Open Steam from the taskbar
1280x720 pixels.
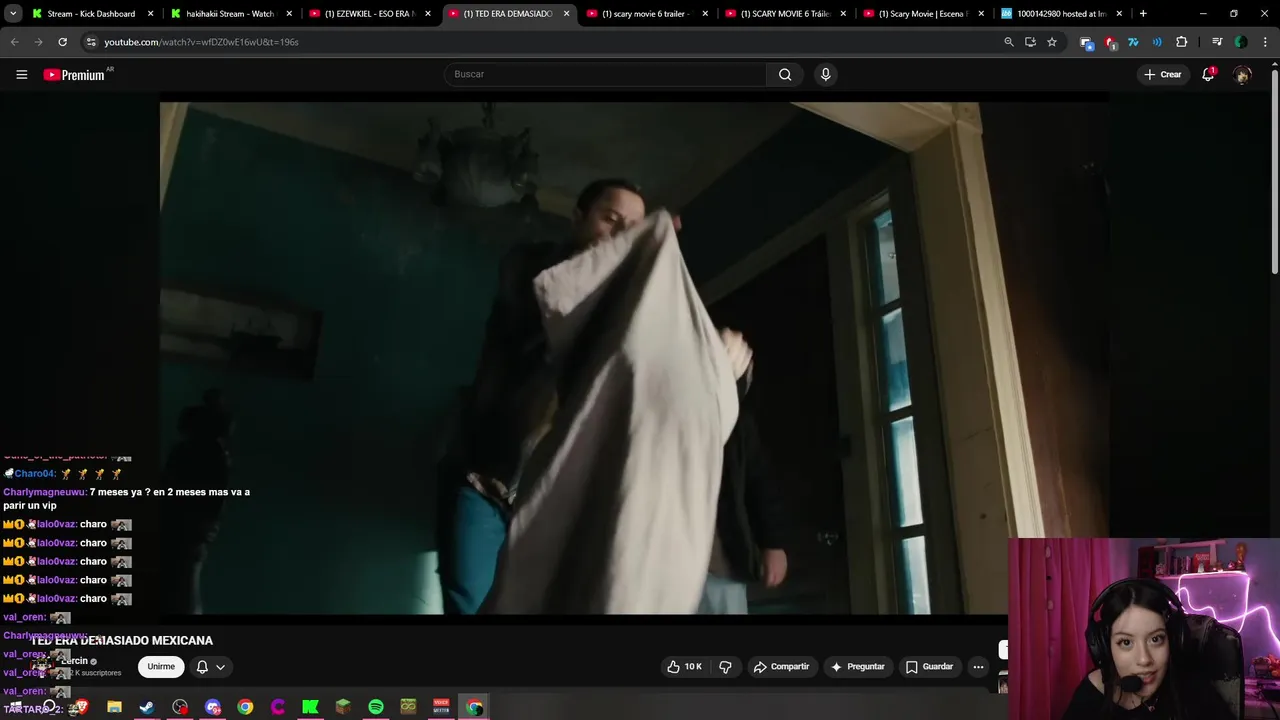click(147, 707)
